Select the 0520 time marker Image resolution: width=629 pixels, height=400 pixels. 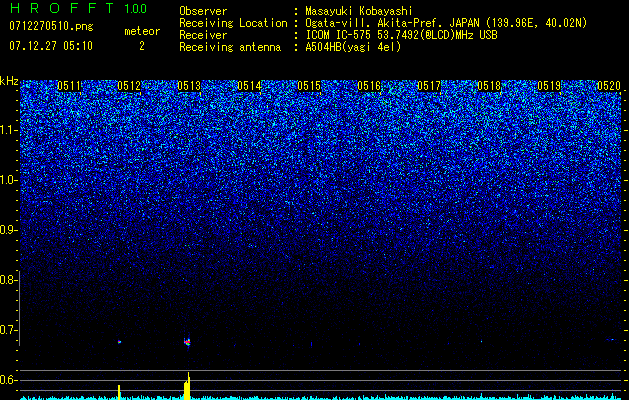click(x=609, y=86)
